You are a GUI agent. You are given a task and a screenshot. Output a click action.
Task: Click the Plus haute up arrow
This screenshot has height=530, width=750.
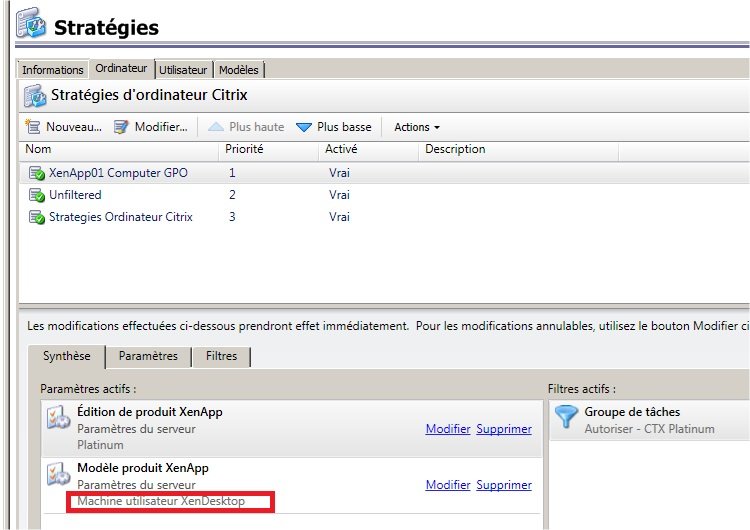pyautogui.click(x=216, y=127)
